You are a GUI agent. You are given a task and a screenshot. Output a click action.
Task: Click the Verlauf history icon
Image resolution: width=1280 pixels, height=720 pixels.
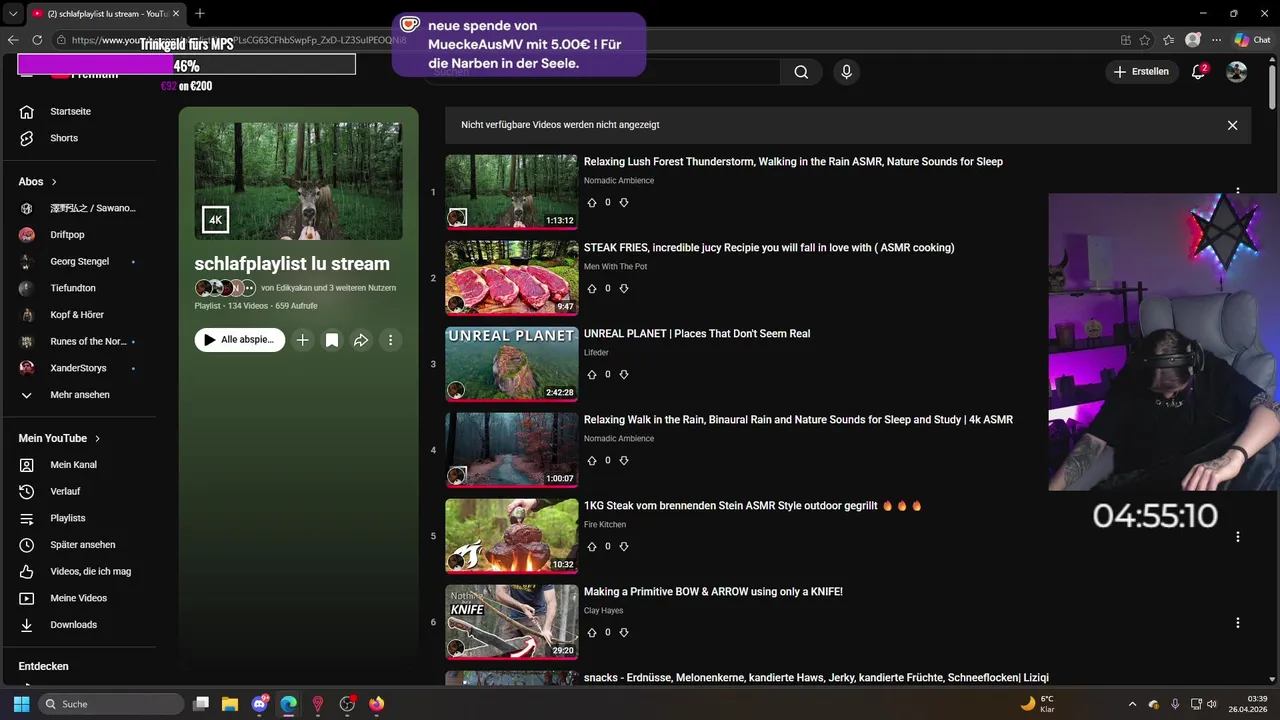pos(27,491)
